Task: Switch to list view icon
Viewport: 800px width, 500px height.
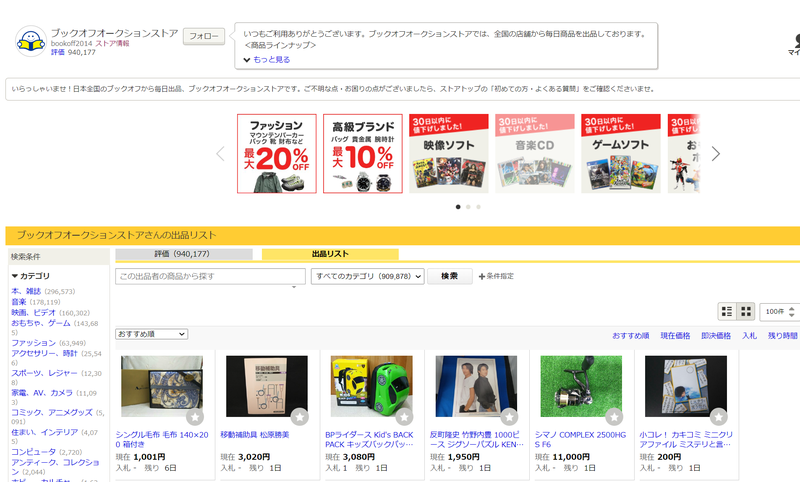Action: (727, 311)
